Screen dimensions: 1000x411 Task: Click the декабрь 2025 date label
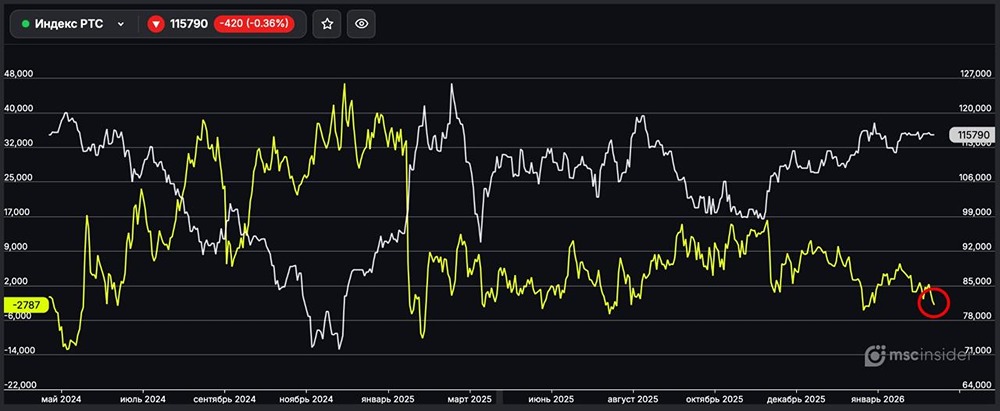click(x=797, y=398)
